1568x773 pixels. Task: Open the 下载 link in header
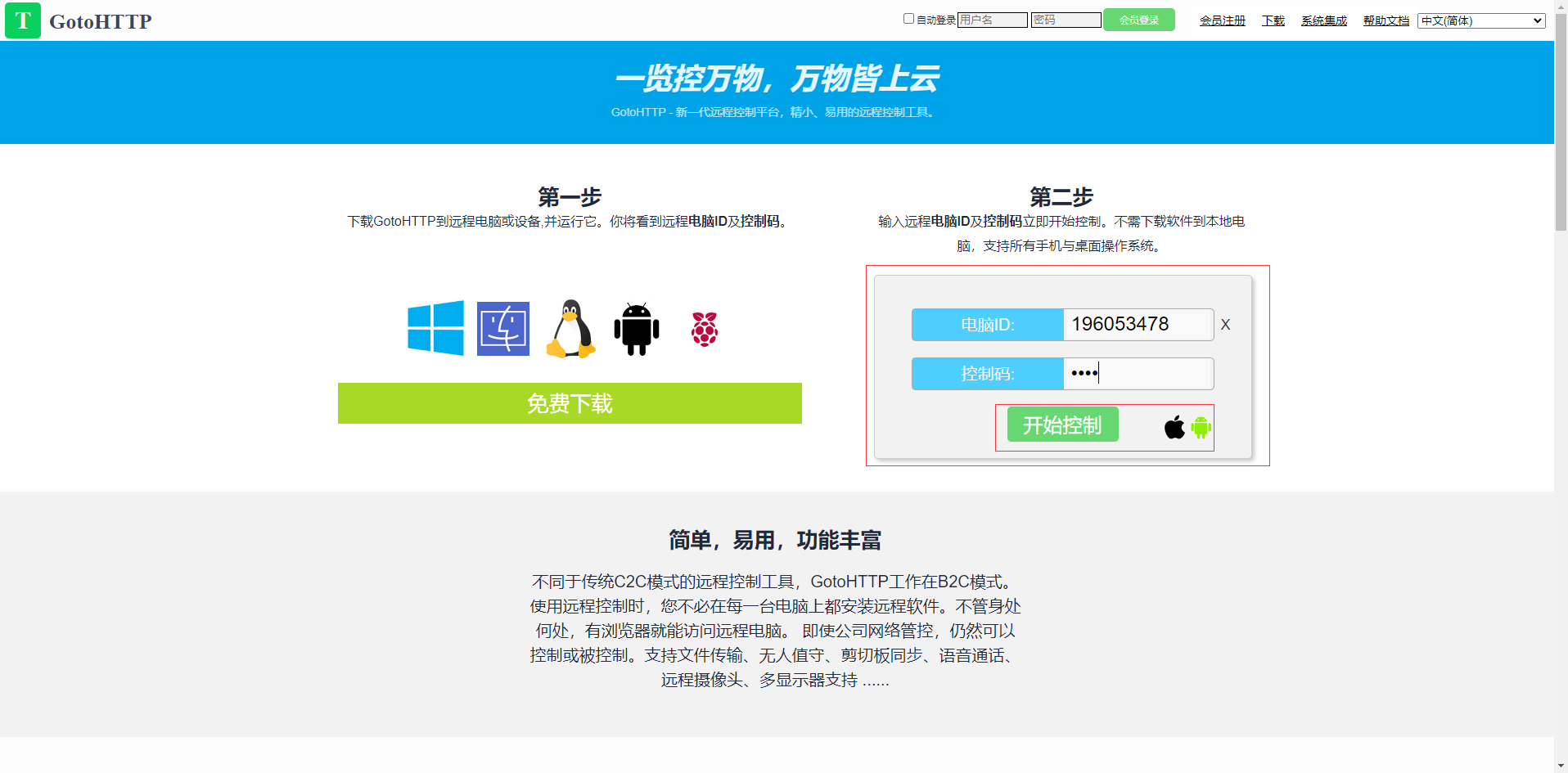pos(1273,20)
